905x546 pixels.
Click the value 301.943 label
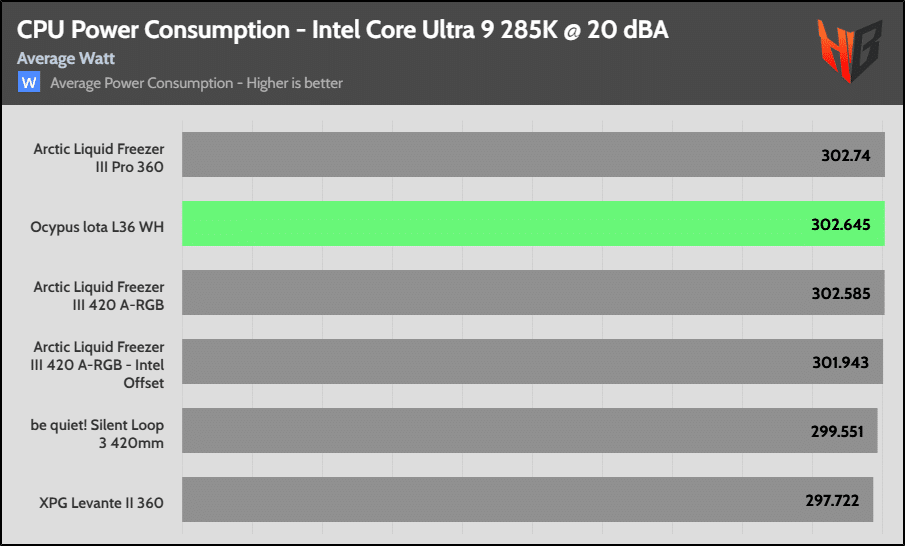click(840, 362)
